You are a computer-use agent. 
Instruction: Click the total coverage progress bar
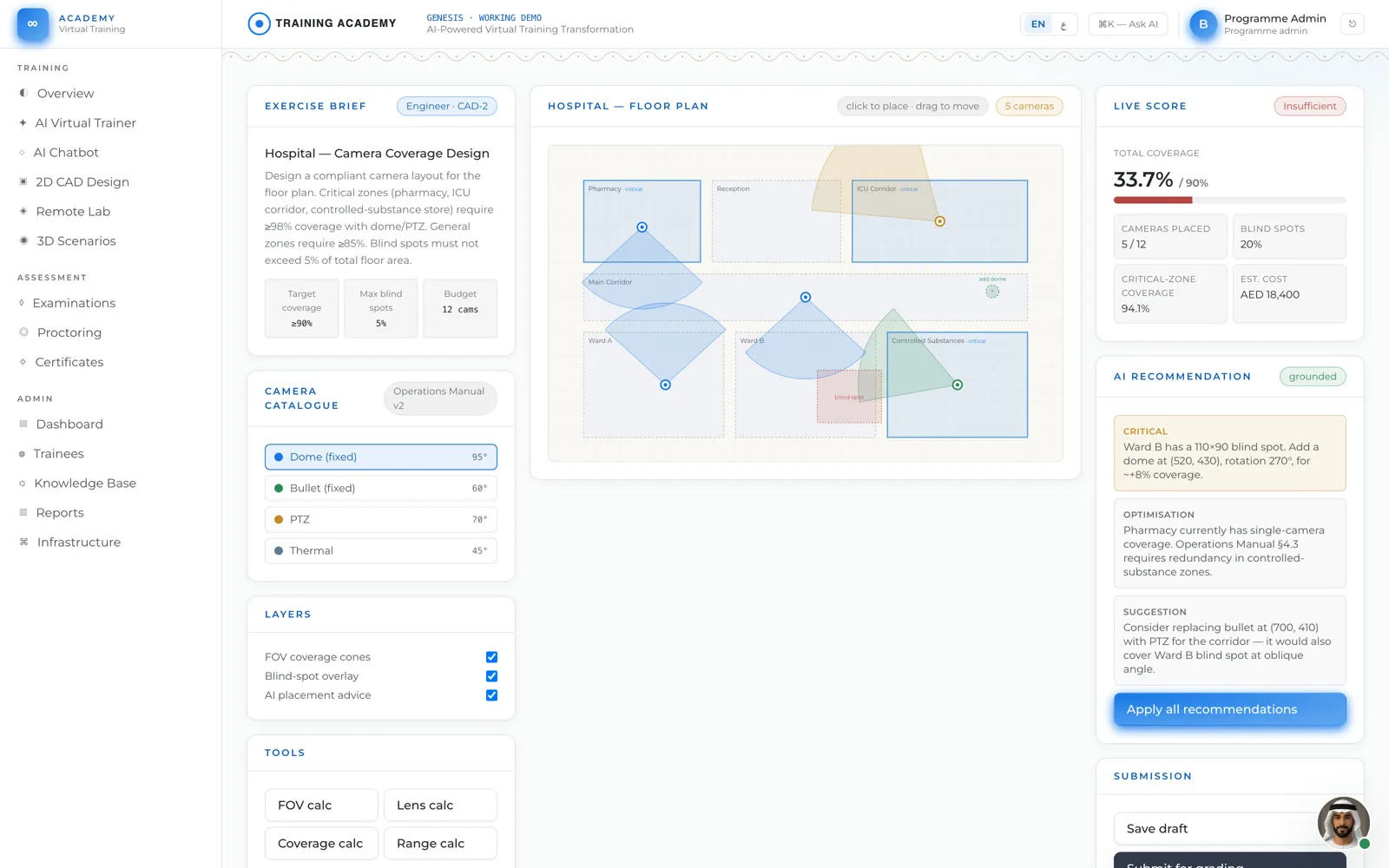click(x=1229, y=201)
